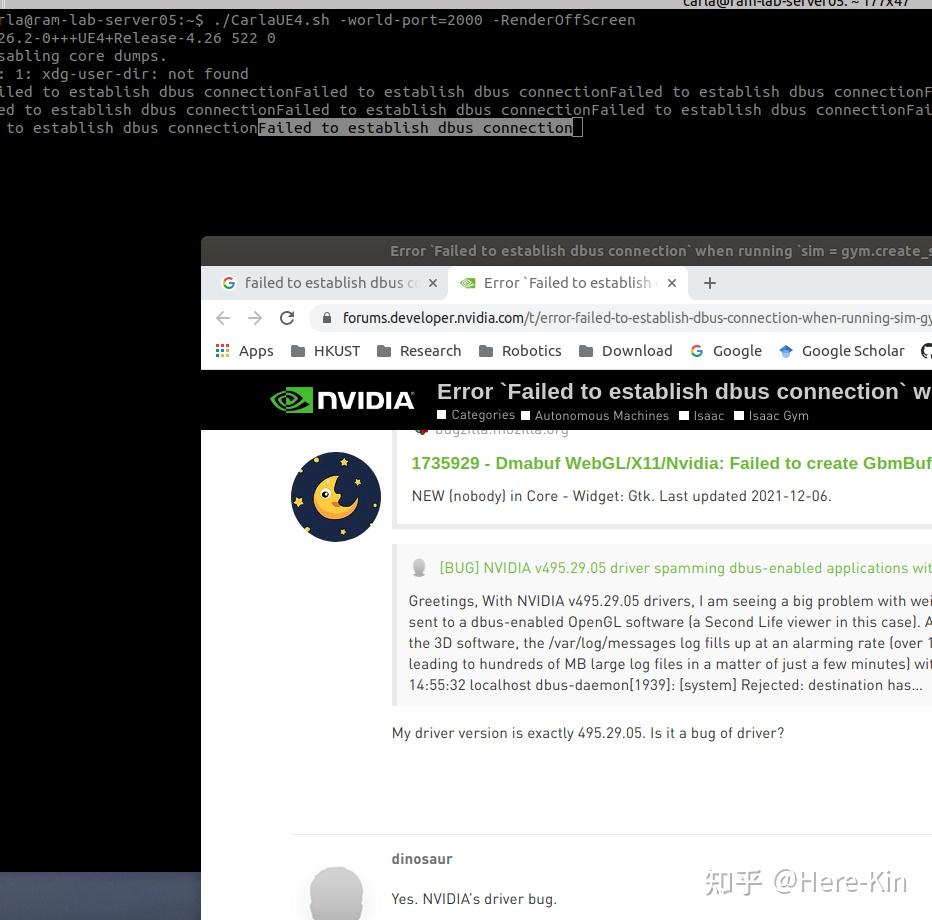Click the padlock icon in the address bar

tap(327, 318)
